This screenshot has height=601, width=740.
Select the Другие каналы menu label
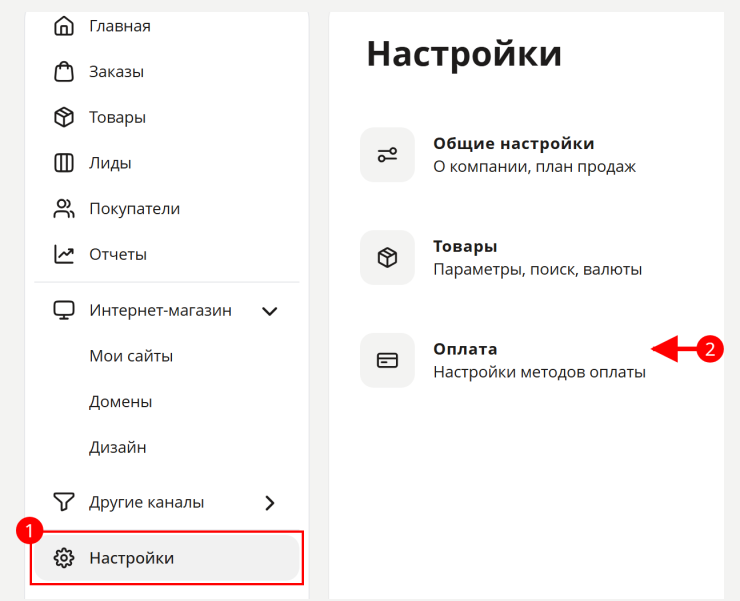click(147, 502)
